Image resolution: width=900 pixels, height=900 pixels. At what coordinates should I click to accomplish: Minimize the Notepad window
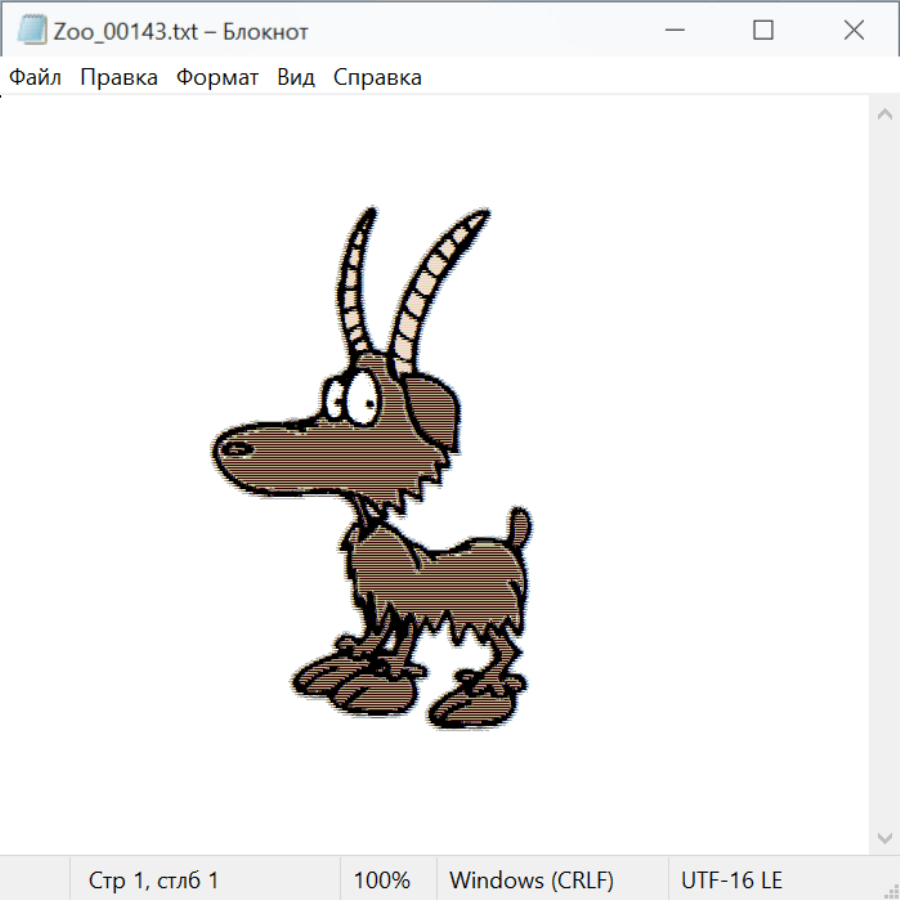[672, 31]
